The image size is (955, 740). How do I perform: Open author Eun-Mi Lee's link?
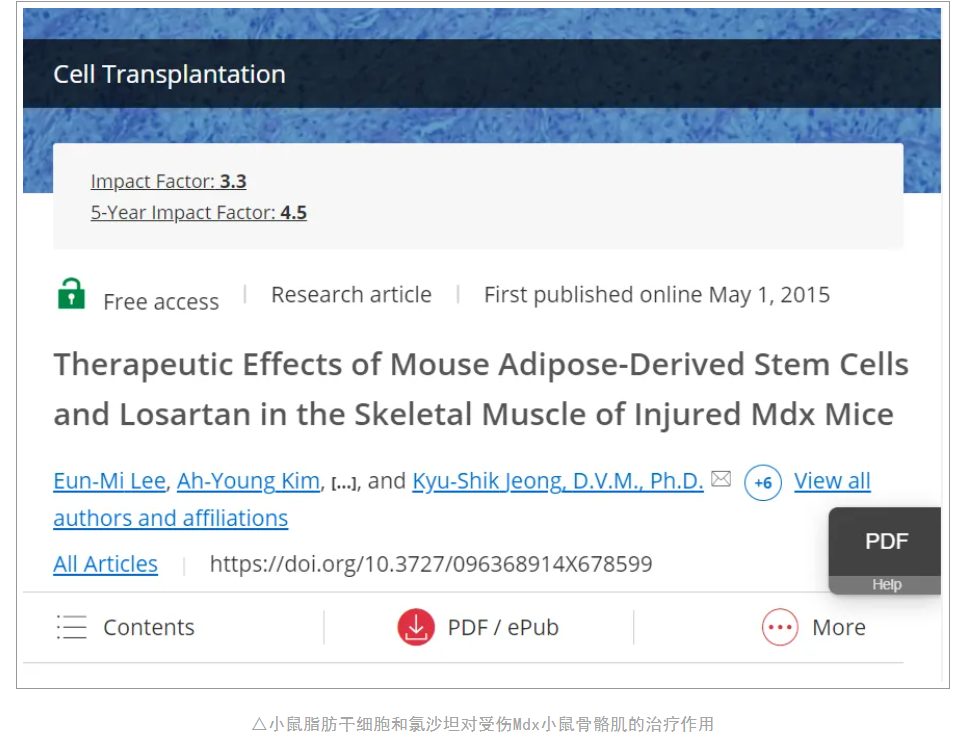tap(109, 481)
